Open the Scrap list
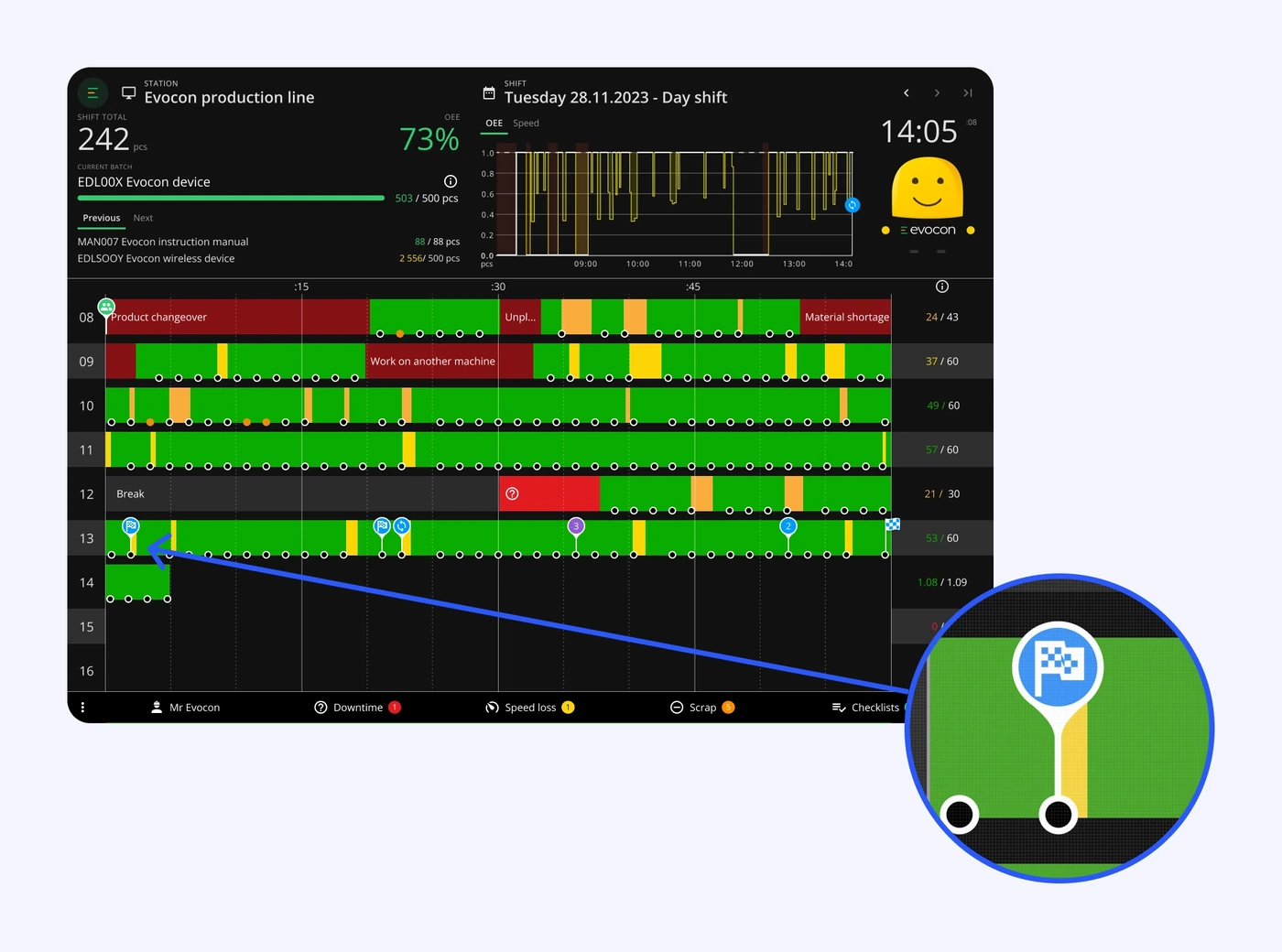Image resolution: width=1282 pixels, height=952 pixels. [702, 708]
